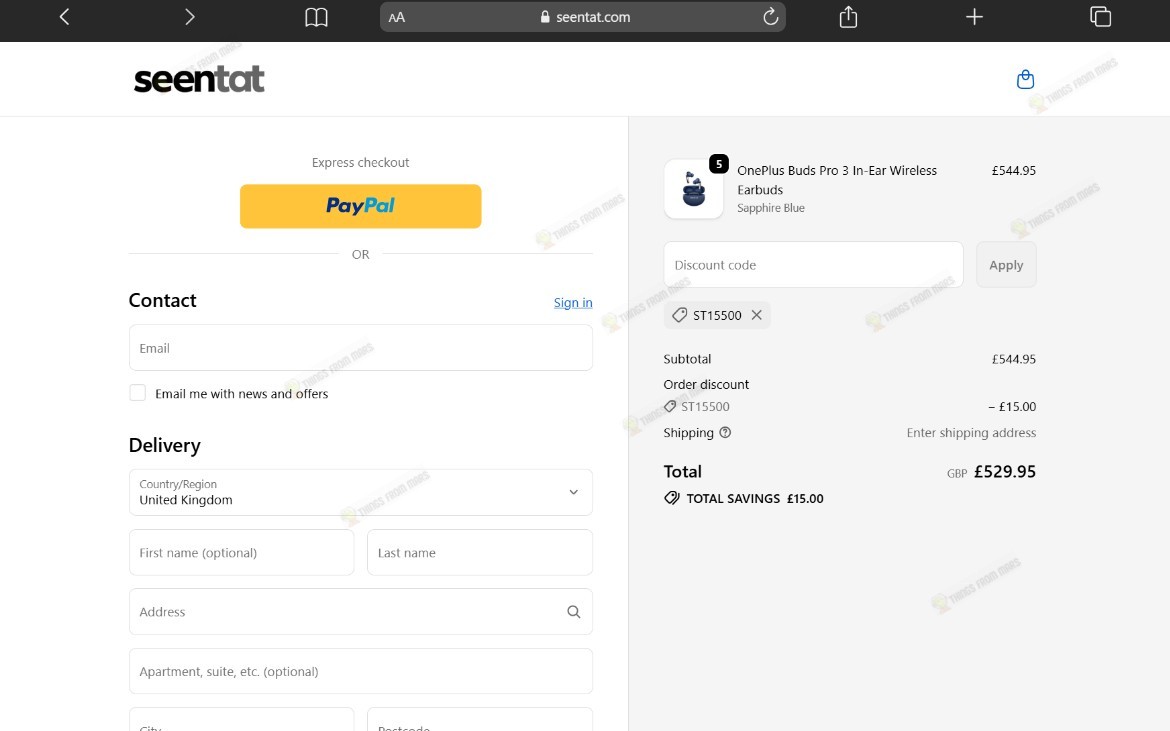
Task: Reload the page with the refresh icon
Action: (x=770, y=16)
